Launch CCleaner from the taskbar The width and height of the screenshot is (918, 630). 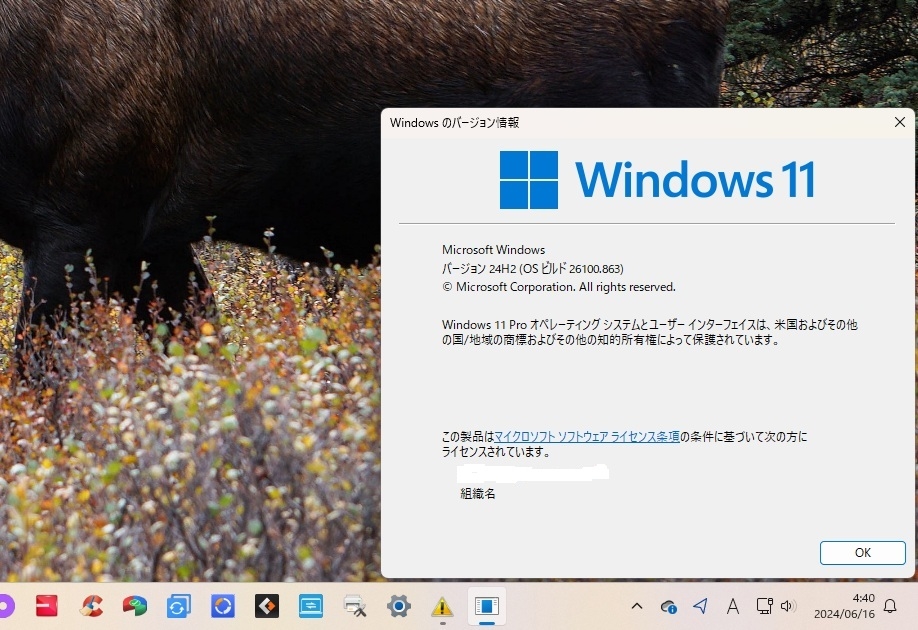91,606
